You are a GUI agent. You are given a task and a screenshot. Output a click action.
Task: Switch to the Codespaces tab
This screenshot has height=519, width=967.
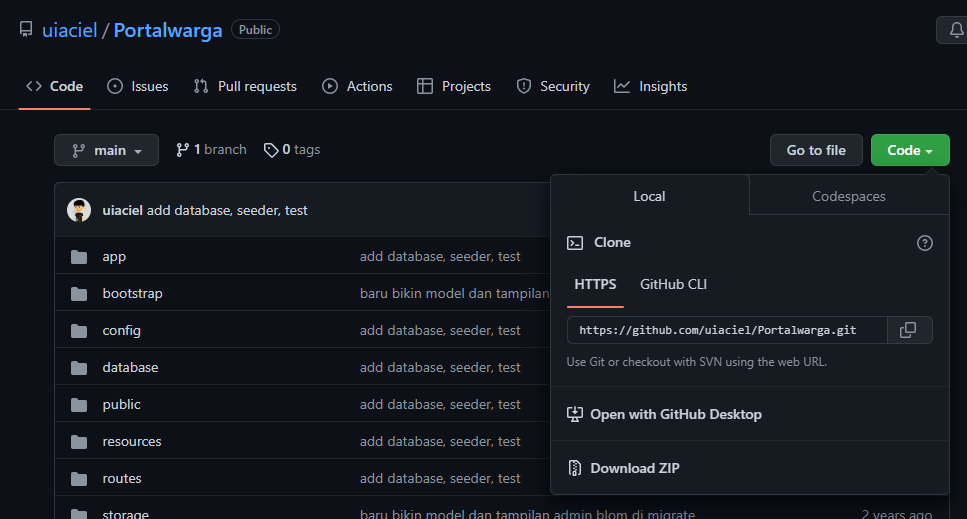(x=849, y=196)
